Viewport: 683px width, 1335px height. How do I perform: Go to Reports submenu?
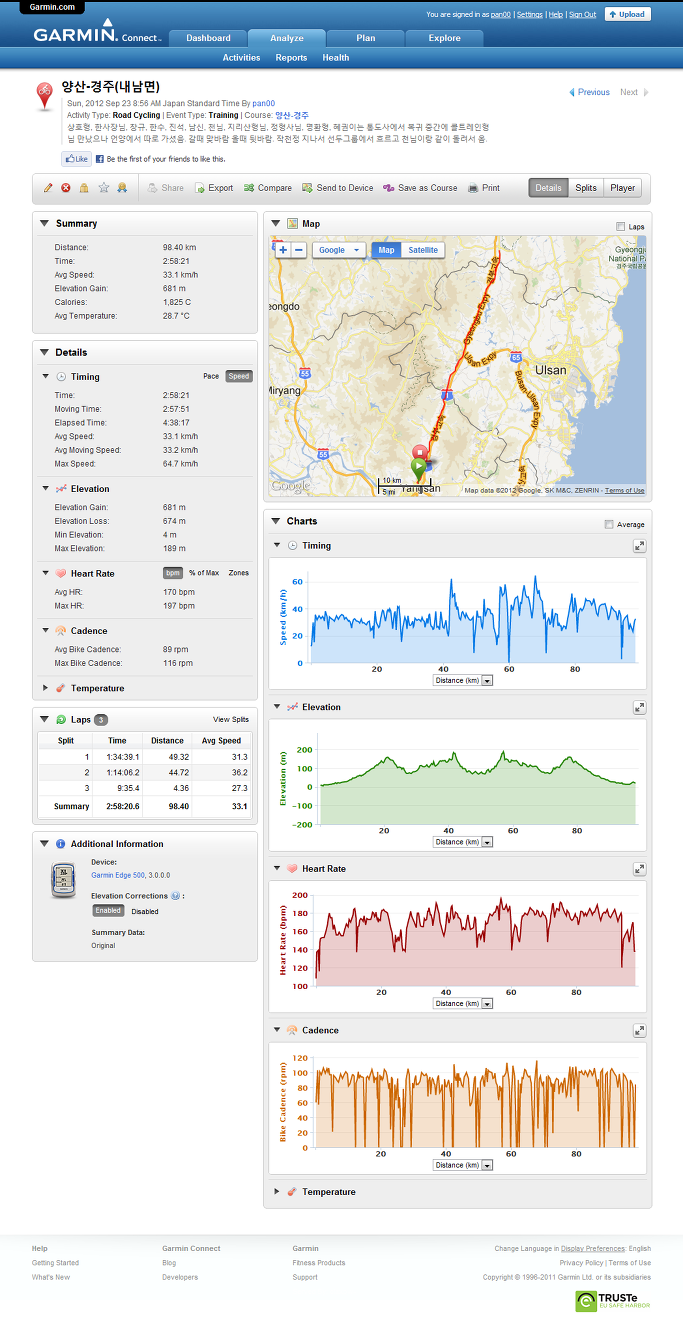click(x=291, y=58)
